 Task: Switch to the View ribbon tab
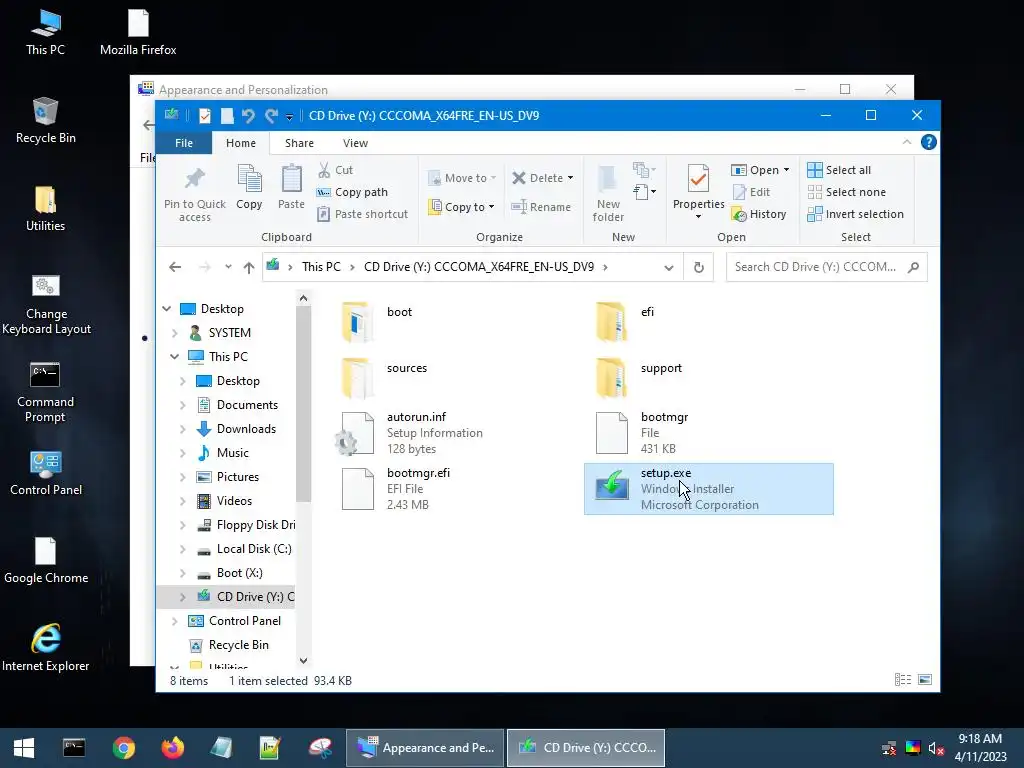355,143
